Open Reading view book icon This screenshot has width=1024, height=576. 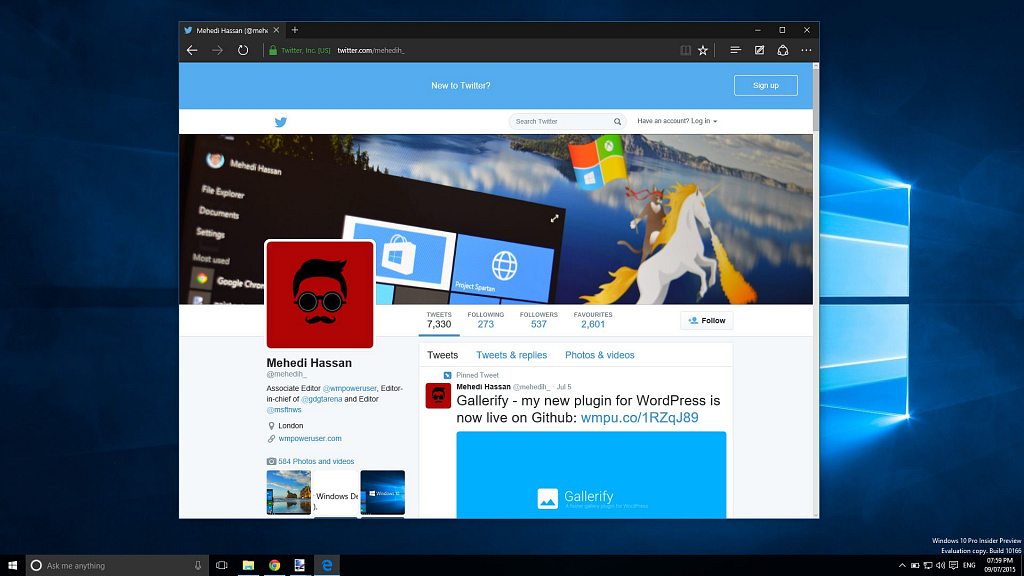pos(685,50)
